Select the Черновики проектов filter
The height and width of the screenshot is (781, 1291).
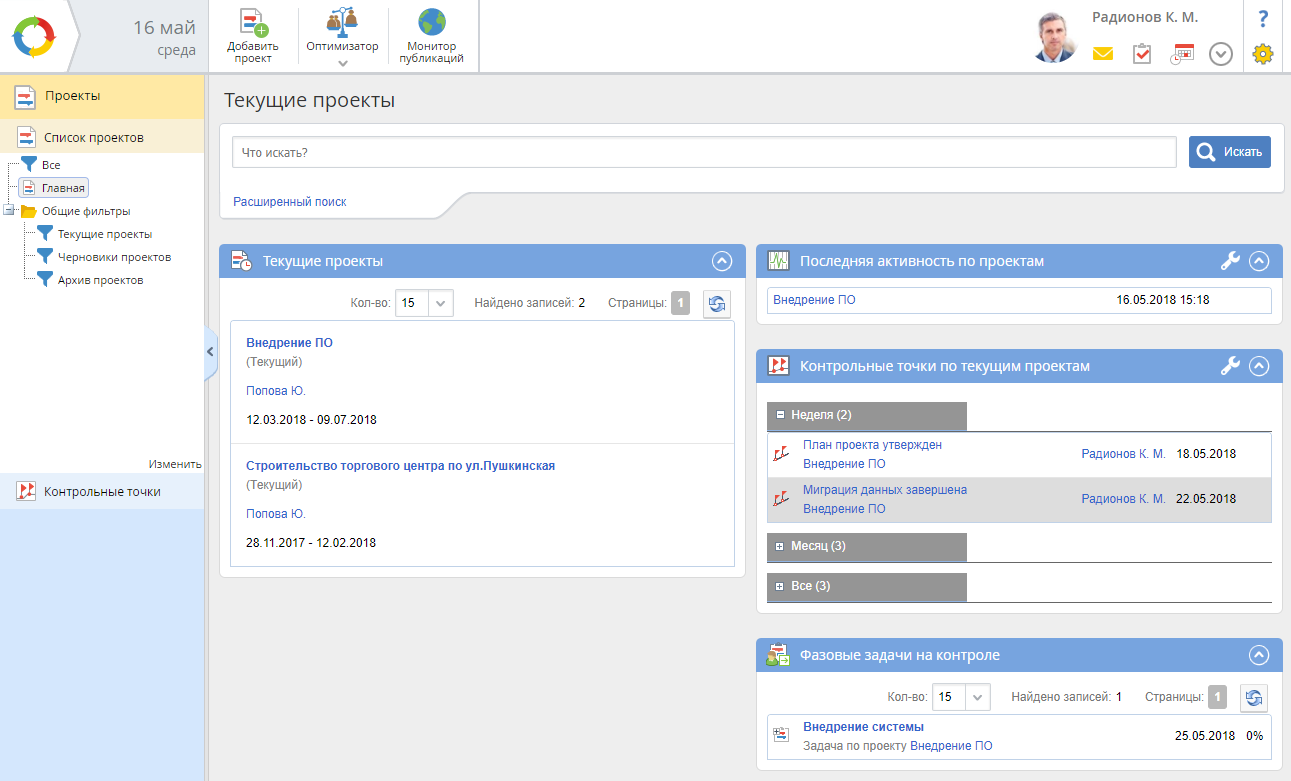click(114, 257)
